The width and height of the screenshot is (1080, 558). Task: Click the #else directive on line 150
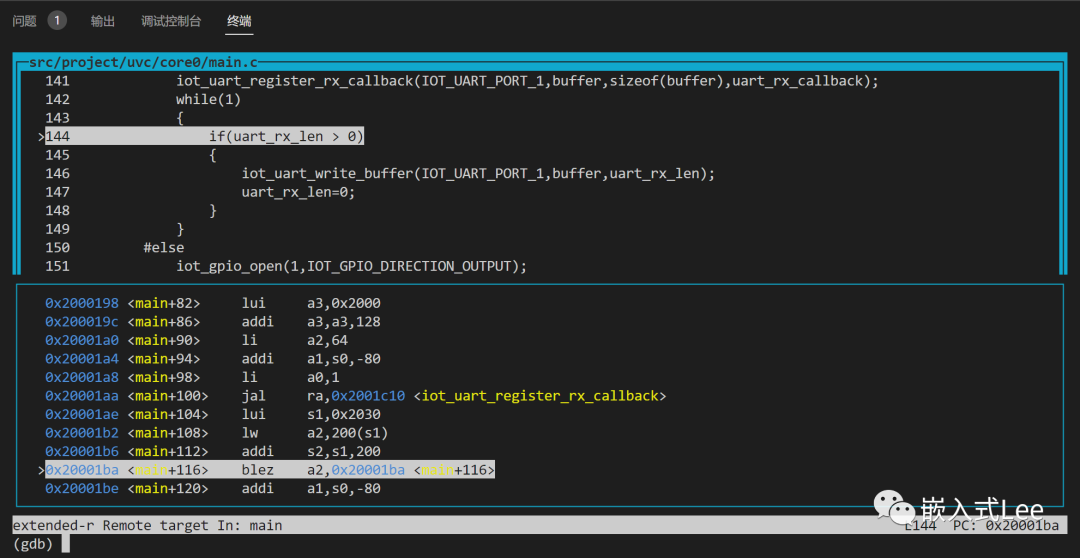(164, 248)
